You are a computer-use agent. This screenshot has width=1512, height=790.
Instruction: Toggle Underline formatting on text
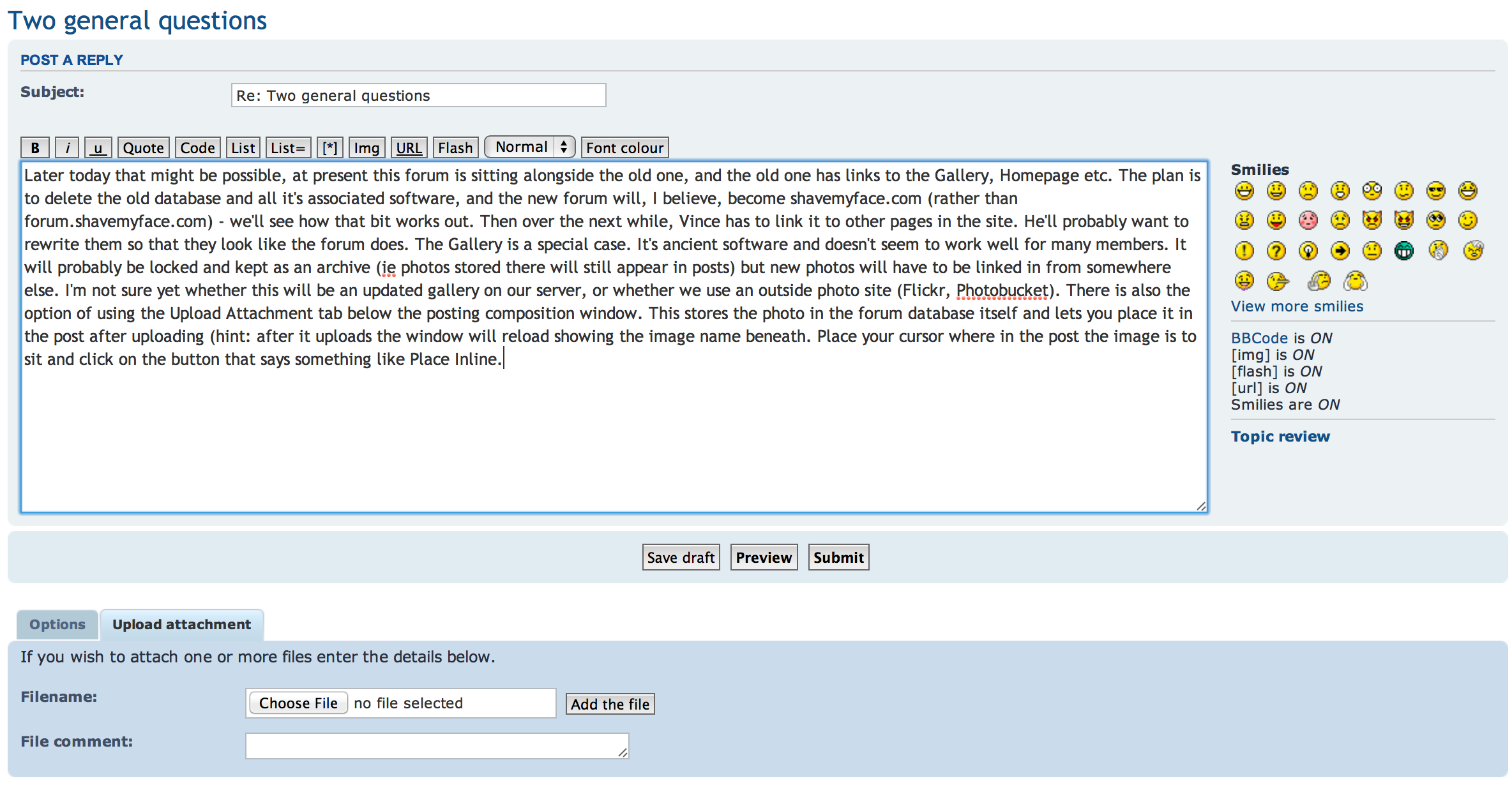point(97,147)
